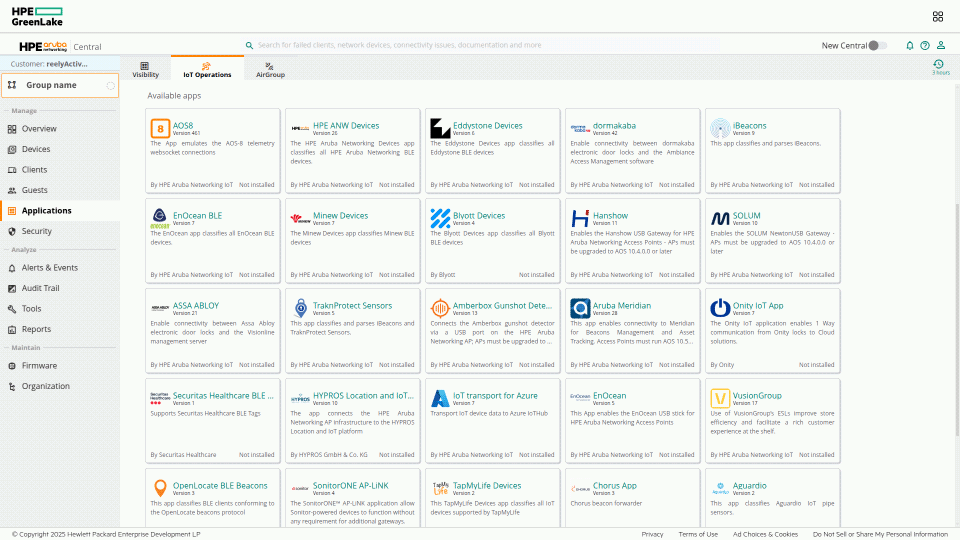Toggle the New Central switch
This screenshot has width=960, height=540.
tap(877, 45)
